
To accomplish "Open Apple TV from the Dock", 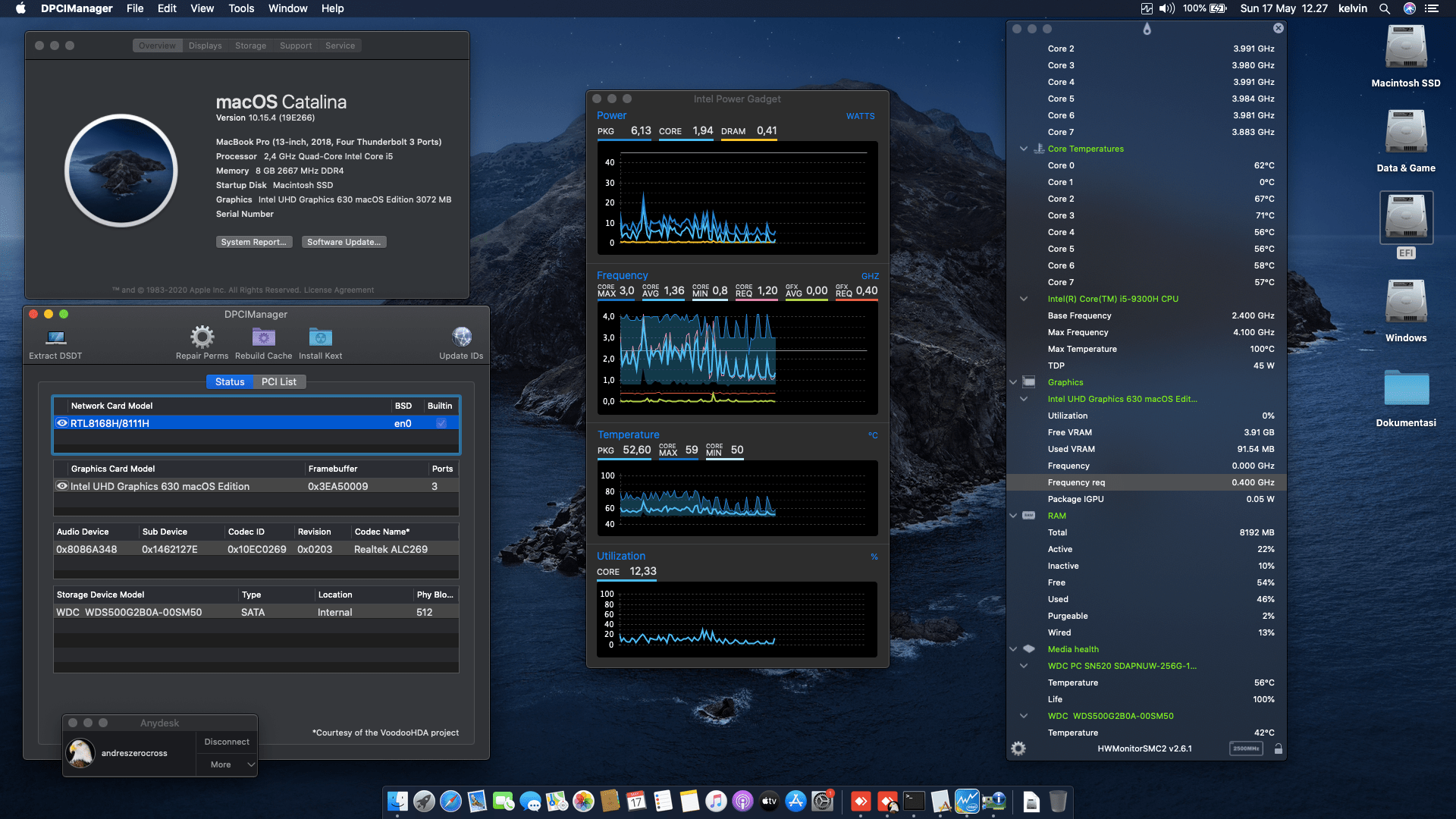I will 769,801.
